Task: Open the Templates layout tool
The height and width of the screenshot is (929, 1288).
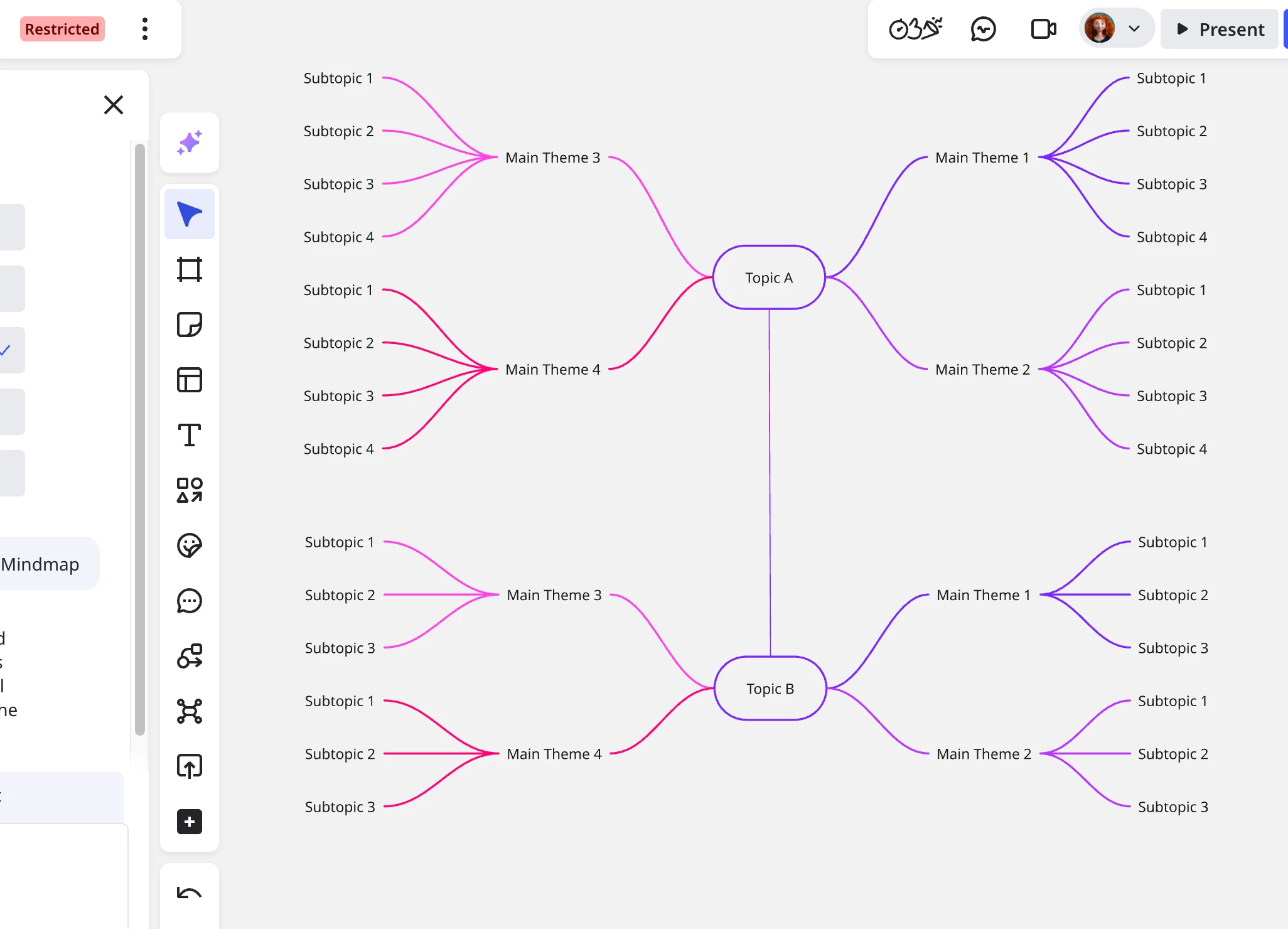Action: tap(190, 380)
